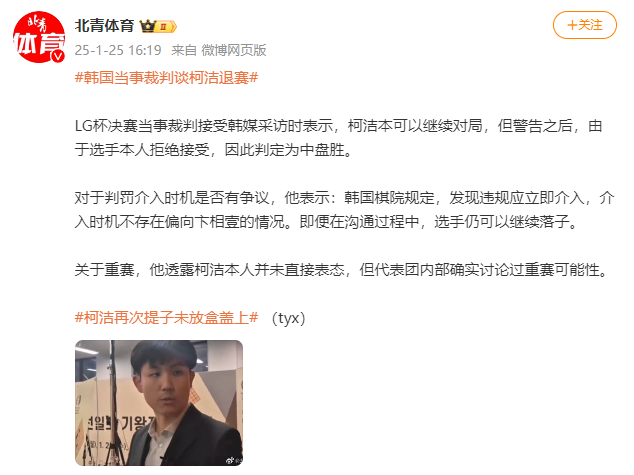Click the paragraph starting with 关于重赛
Screen dimensions: 634x475
341,270
